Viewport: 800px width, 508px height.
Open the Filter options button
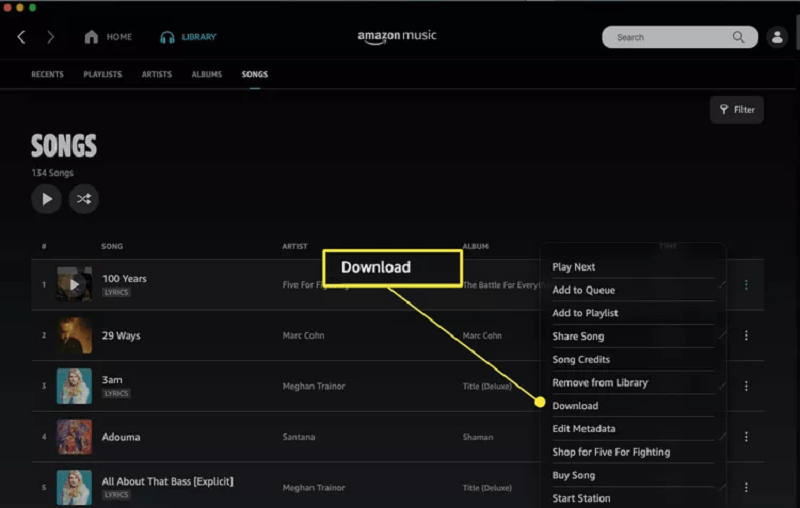pyautogui.click(x=737, y=110)
